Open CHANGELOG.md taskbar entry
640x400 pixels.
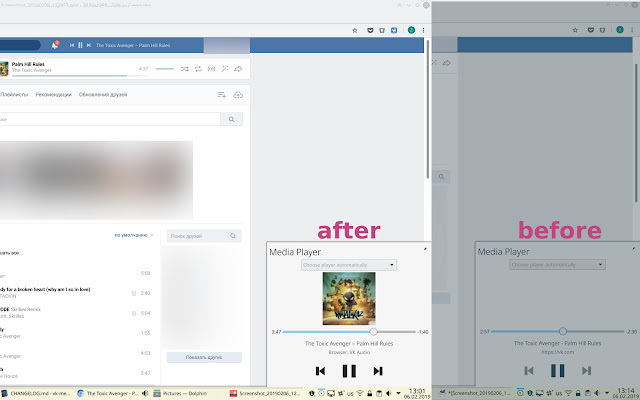coord(38,393)
